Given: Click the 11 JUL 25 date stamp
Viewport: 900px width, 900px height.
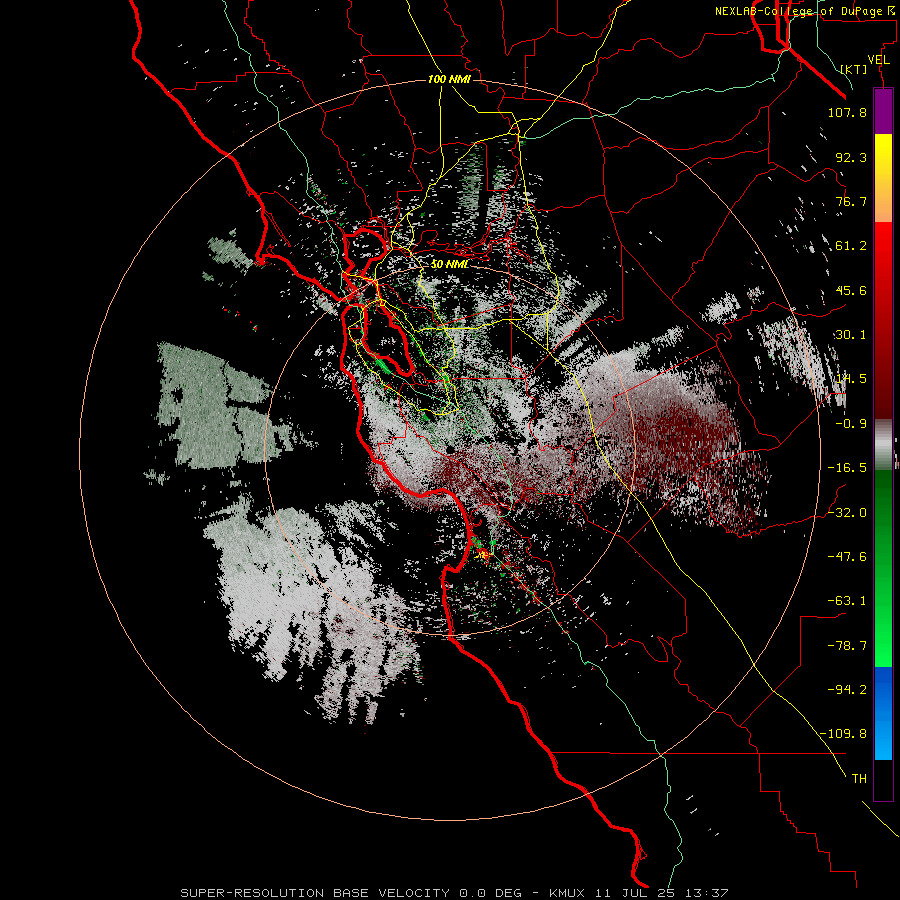Looking at the screenshot, I should [x=637, y=893].
